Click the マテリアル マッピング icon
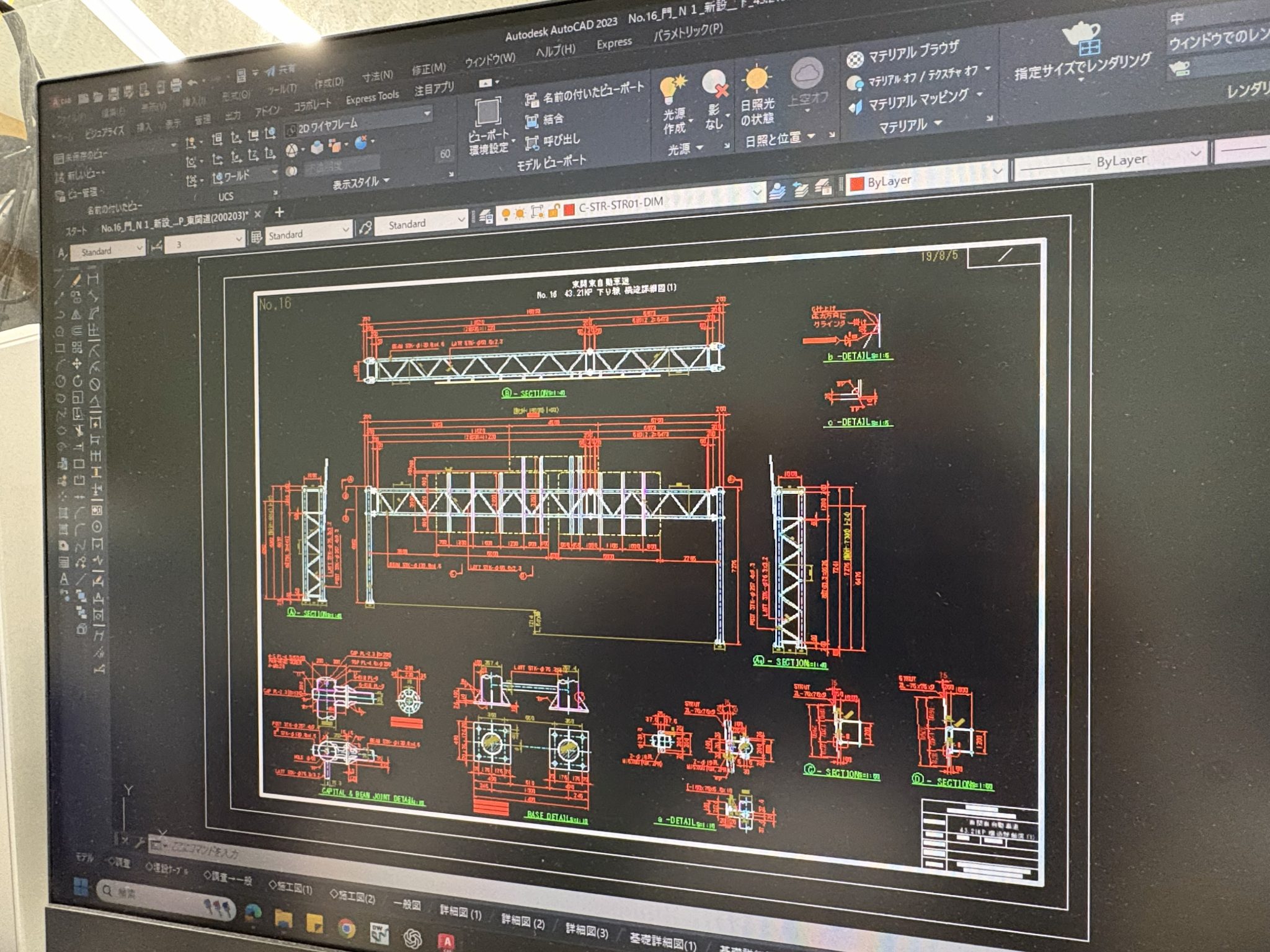 856,107
